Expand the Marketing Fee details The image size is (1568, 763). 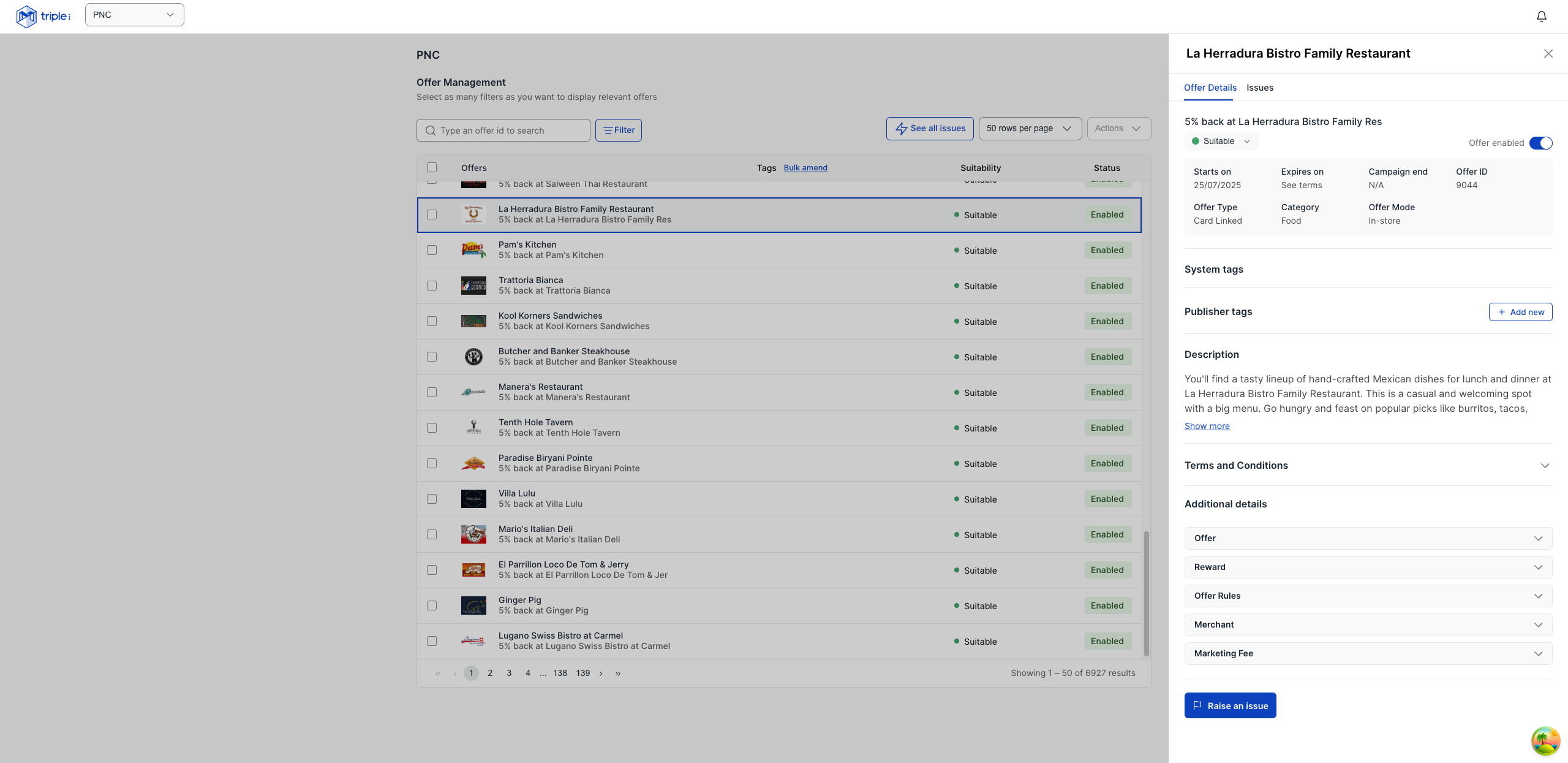click(x=1368, y=653)
